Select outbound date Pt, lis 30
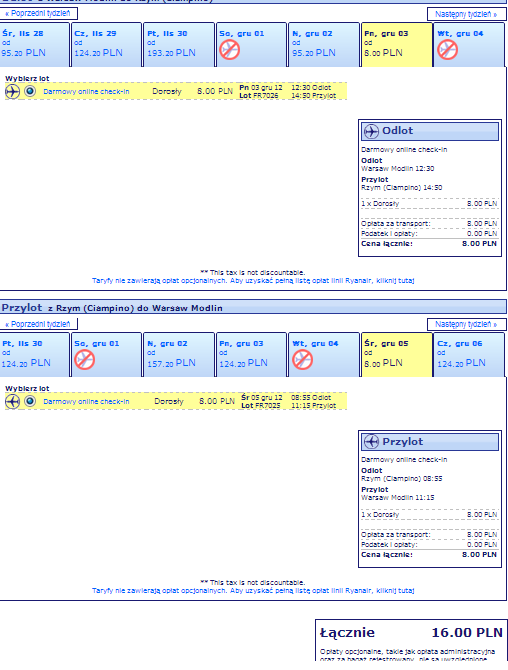The width and height of the screenshot is (508, 670). click(x=179, y=45)
